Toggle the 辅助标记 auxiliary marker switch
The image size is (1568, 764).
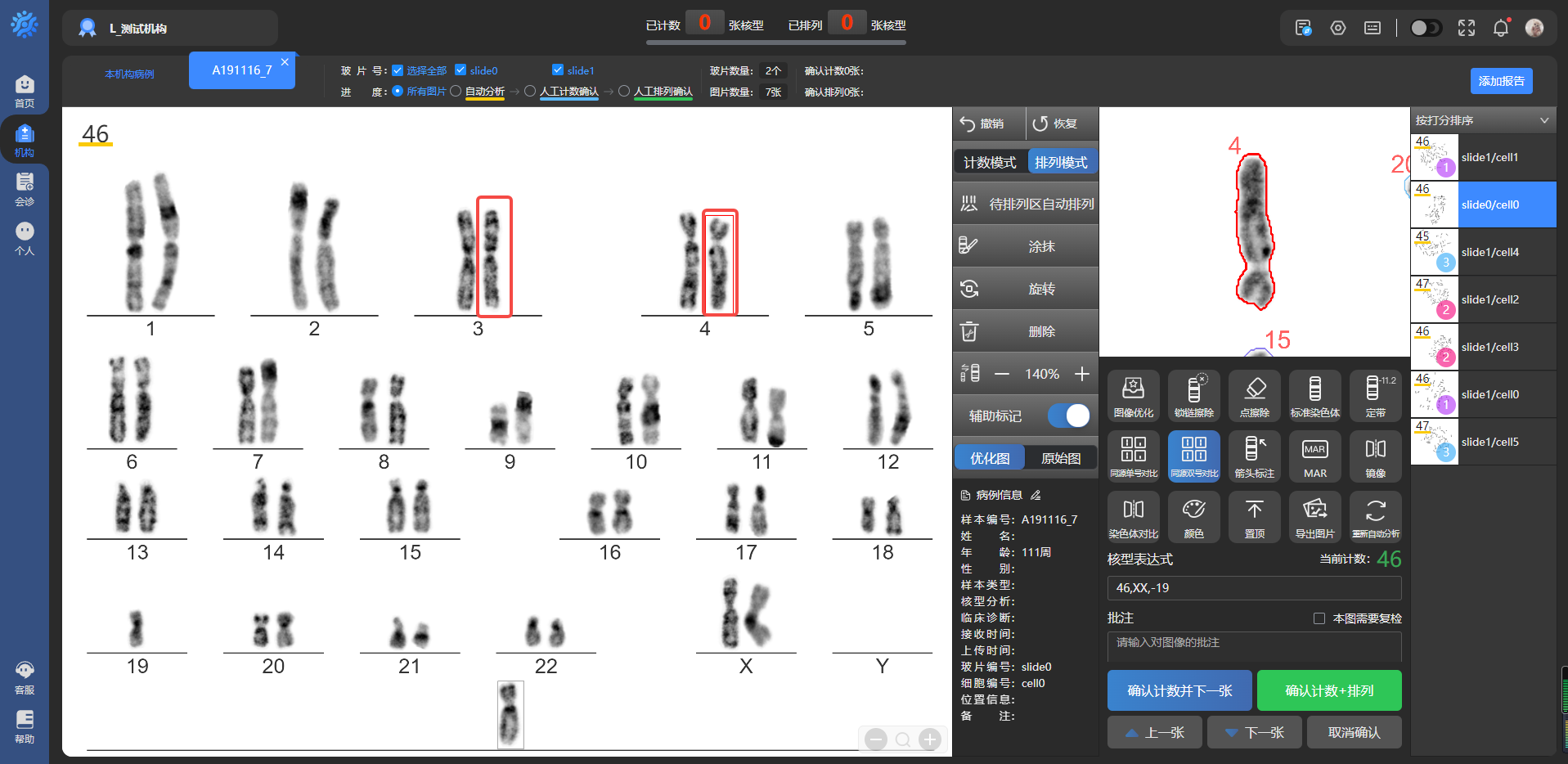(1069, 416)
